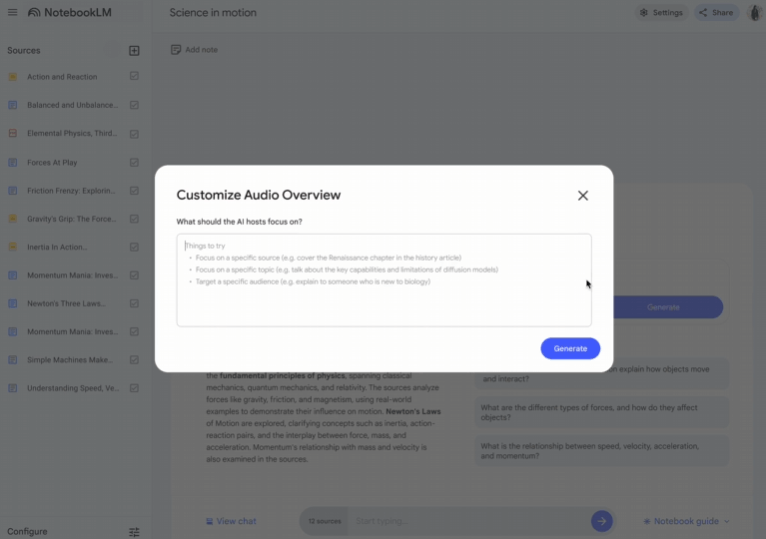Uncheck Newton's Three Laws source checkbox
This screenshot has width=766, height=539.
[x=134, y=303]
